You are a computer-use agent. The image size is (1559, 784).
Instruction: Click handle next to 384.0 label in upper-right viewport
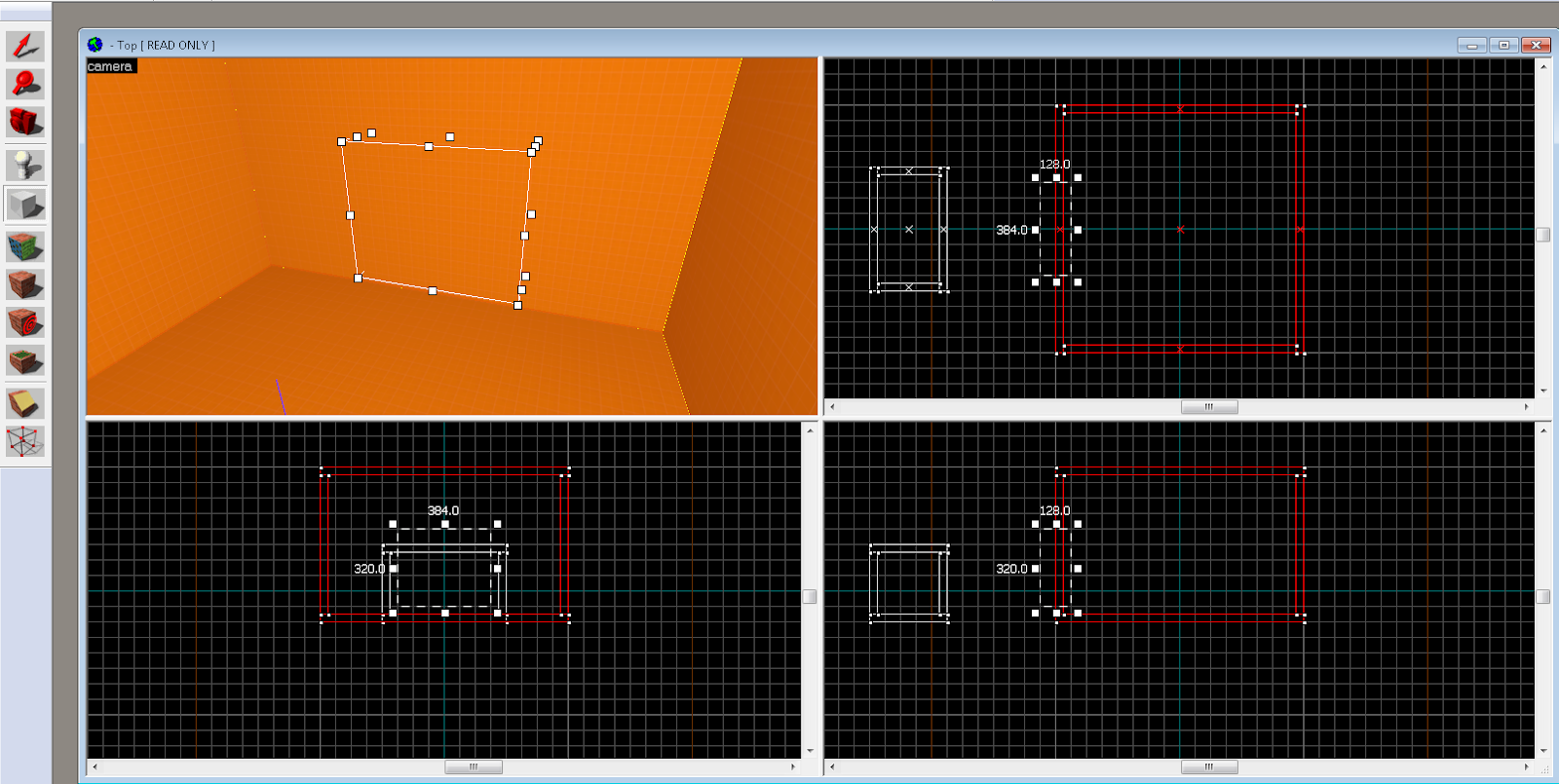(x=1035, y=230)
